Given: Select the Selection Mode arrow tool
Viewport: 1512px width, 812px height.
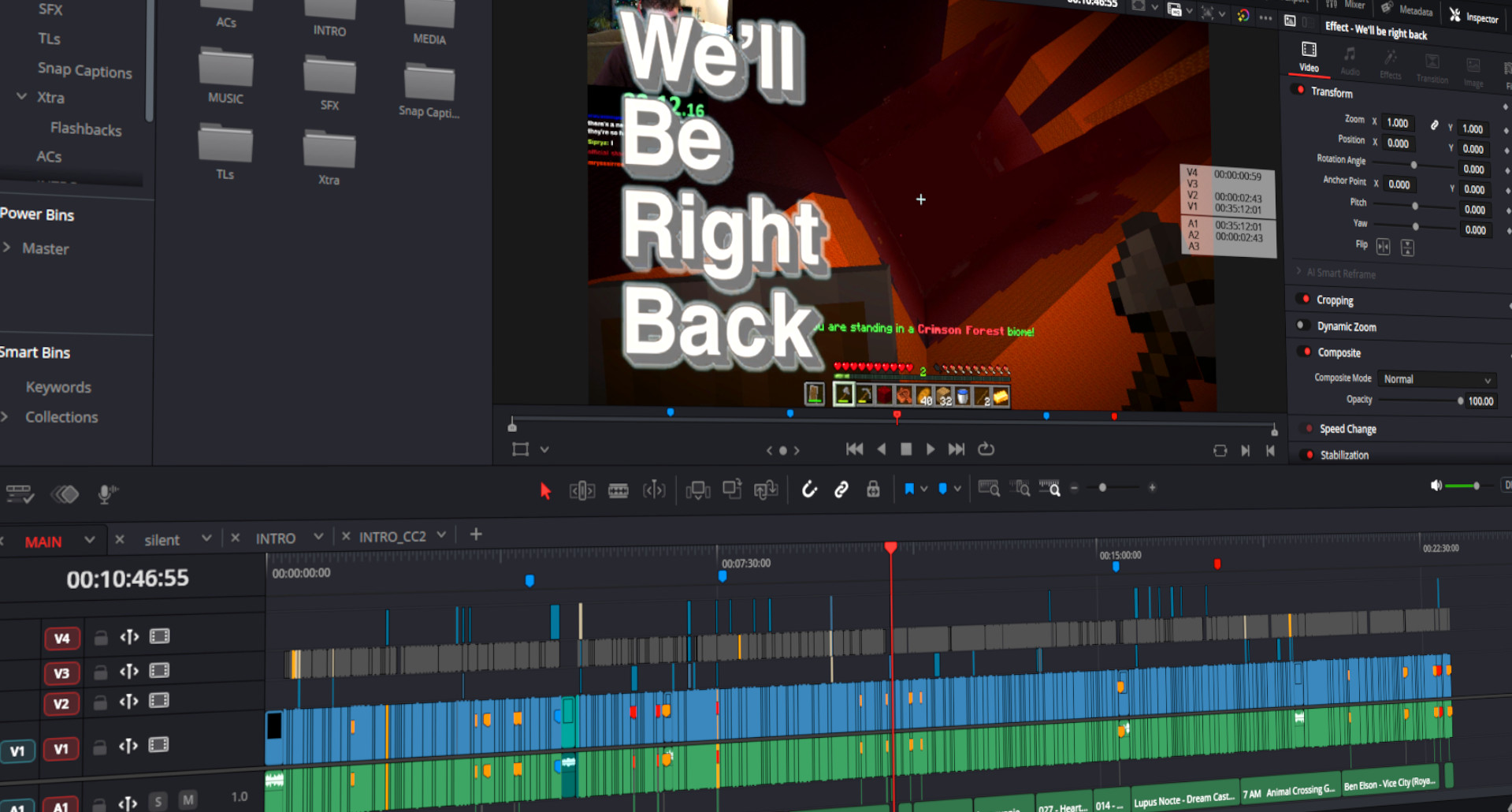Looking at the screenshot, I should pyautogui.click(x=545, y=491).
